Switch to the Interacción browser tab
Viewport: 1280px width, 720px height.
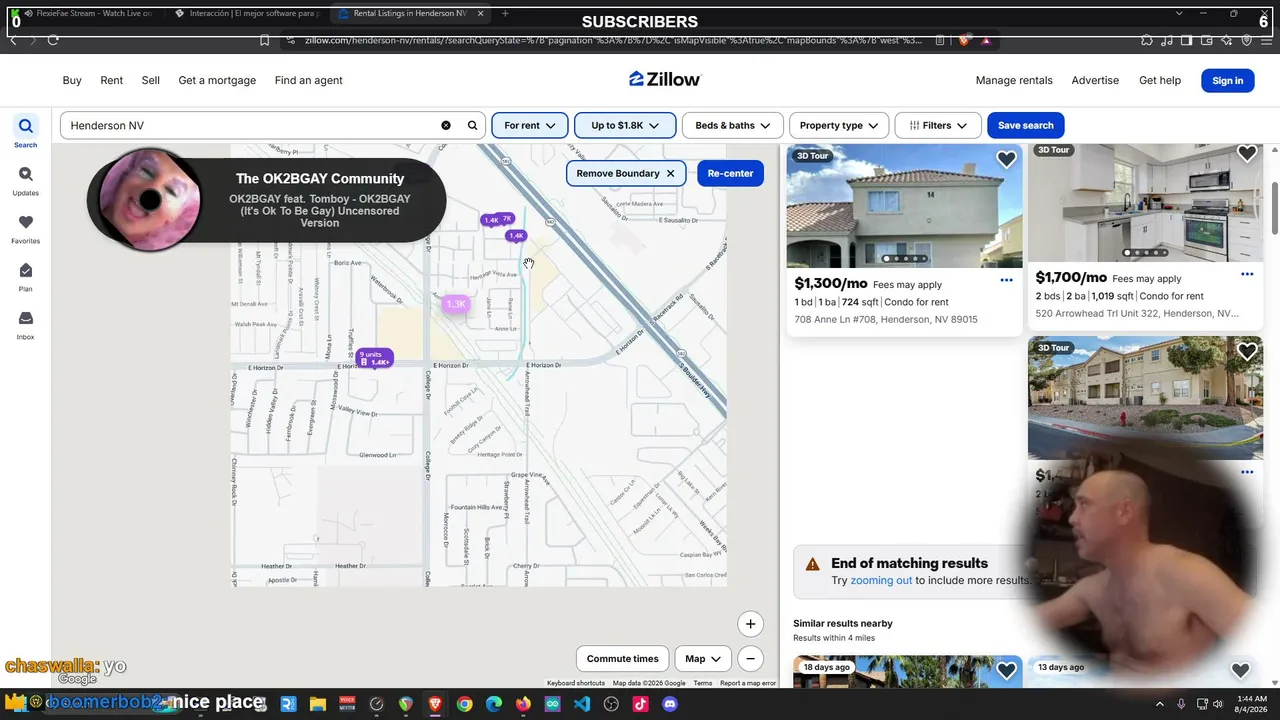point(246,14)
